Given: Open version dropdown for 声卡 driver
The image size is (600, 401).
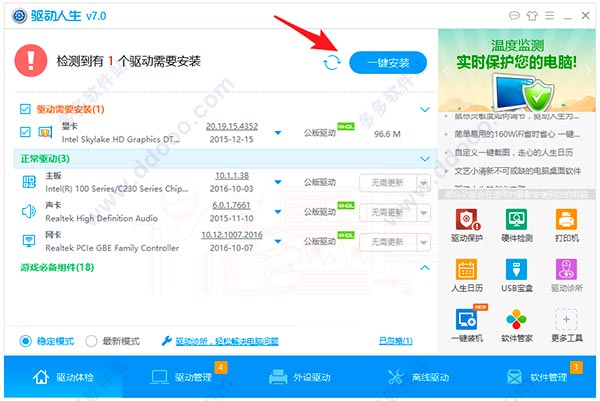Looking at the screenshot, I should (278, 212).
